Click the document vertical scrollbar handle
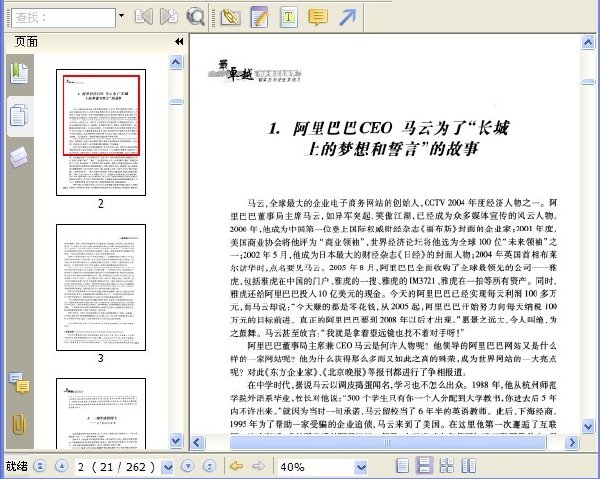Image resolution: width=600 pixels, height=479 pixels. (x=588, y=82)
